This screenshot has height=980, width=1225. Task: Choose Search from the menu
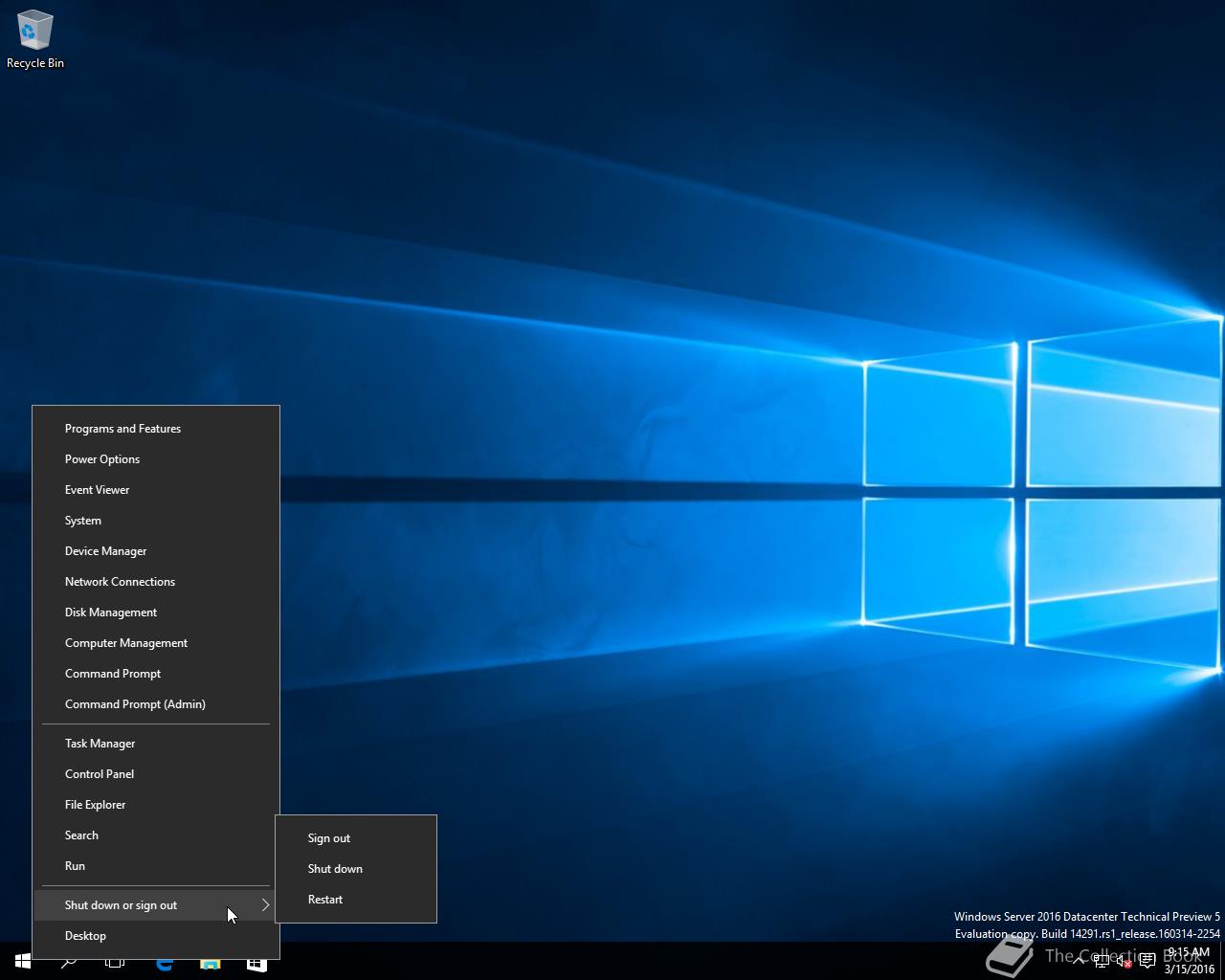[x=156, y=835]
